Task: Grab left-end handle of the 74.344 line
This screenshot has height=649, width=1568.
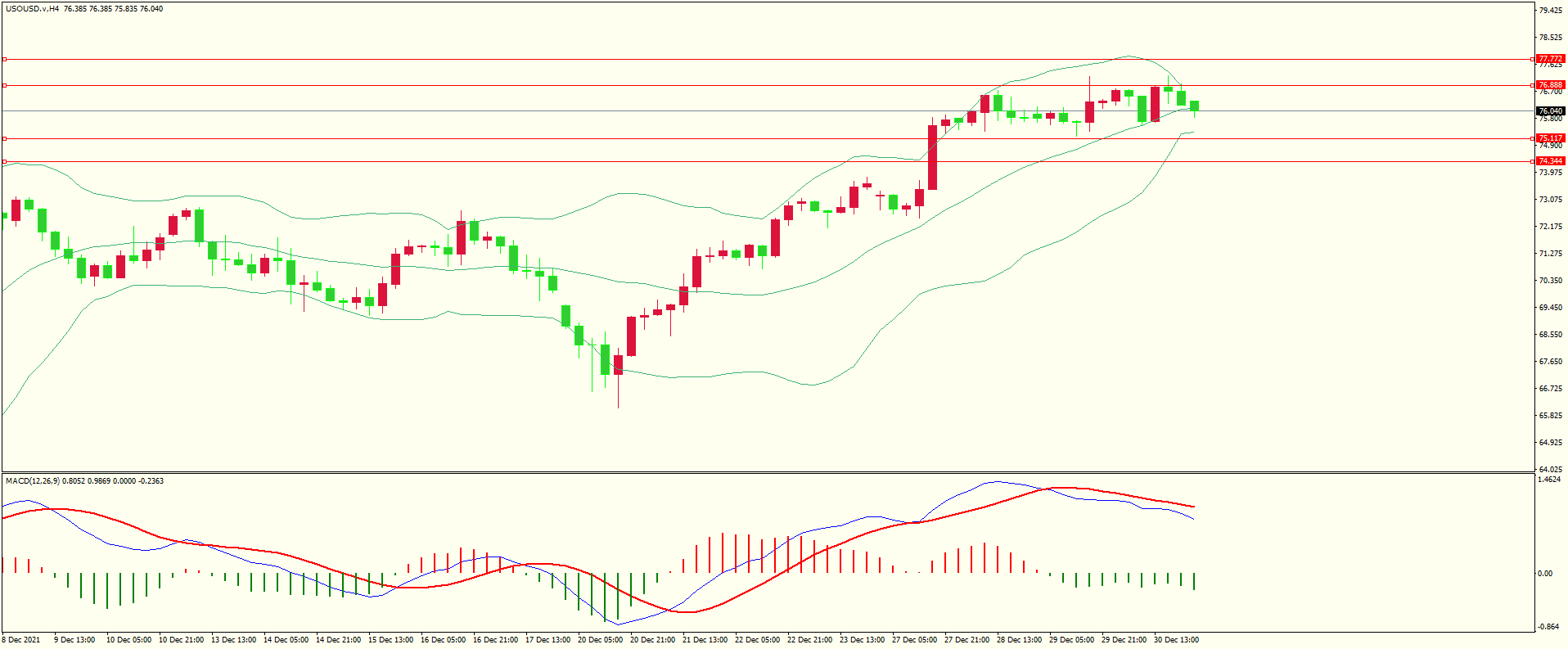Action: (4, 161)
